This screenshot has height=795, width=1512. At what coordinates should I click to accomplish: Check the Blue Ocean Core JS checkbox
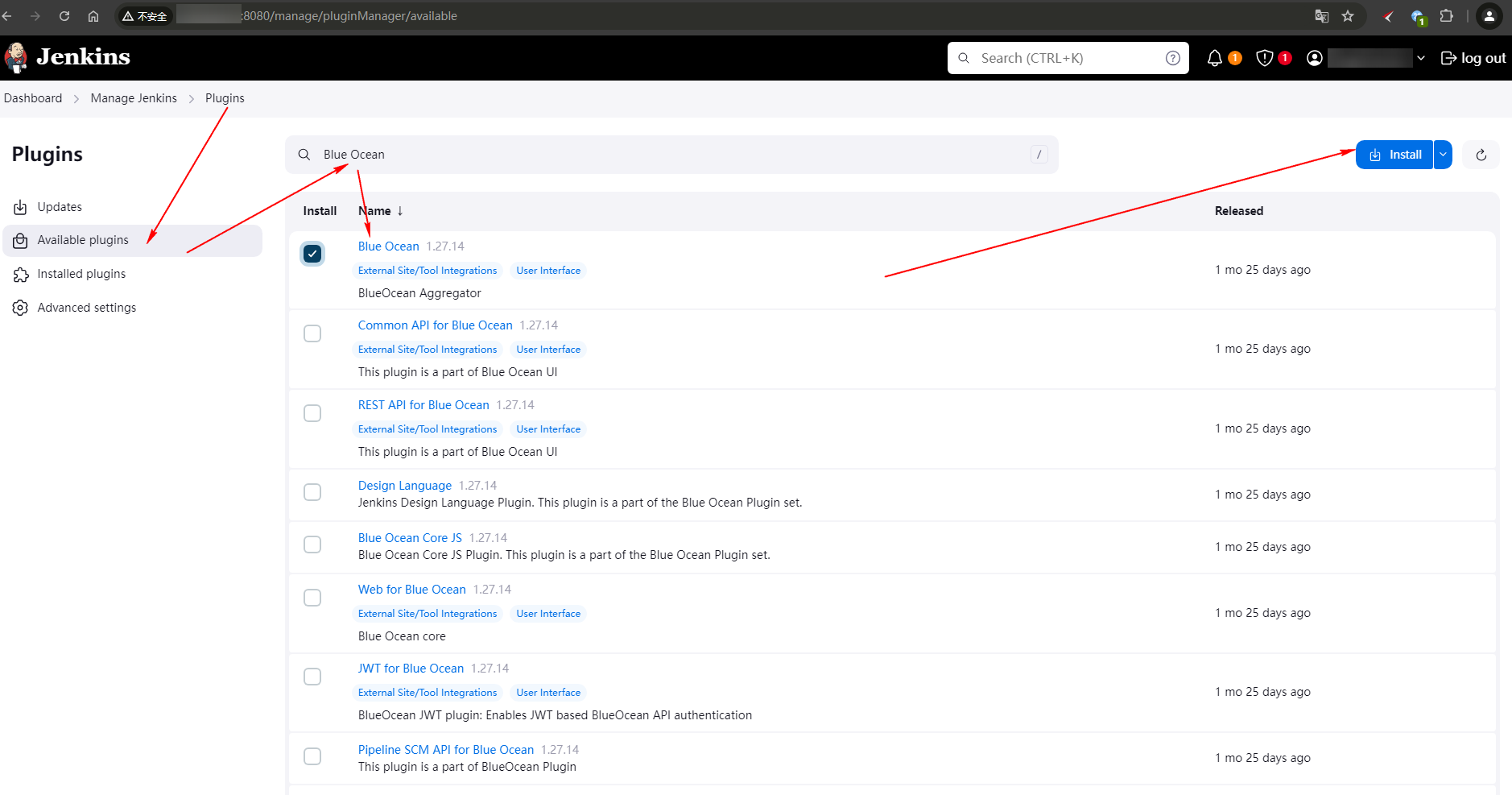(x=312, y=544)
